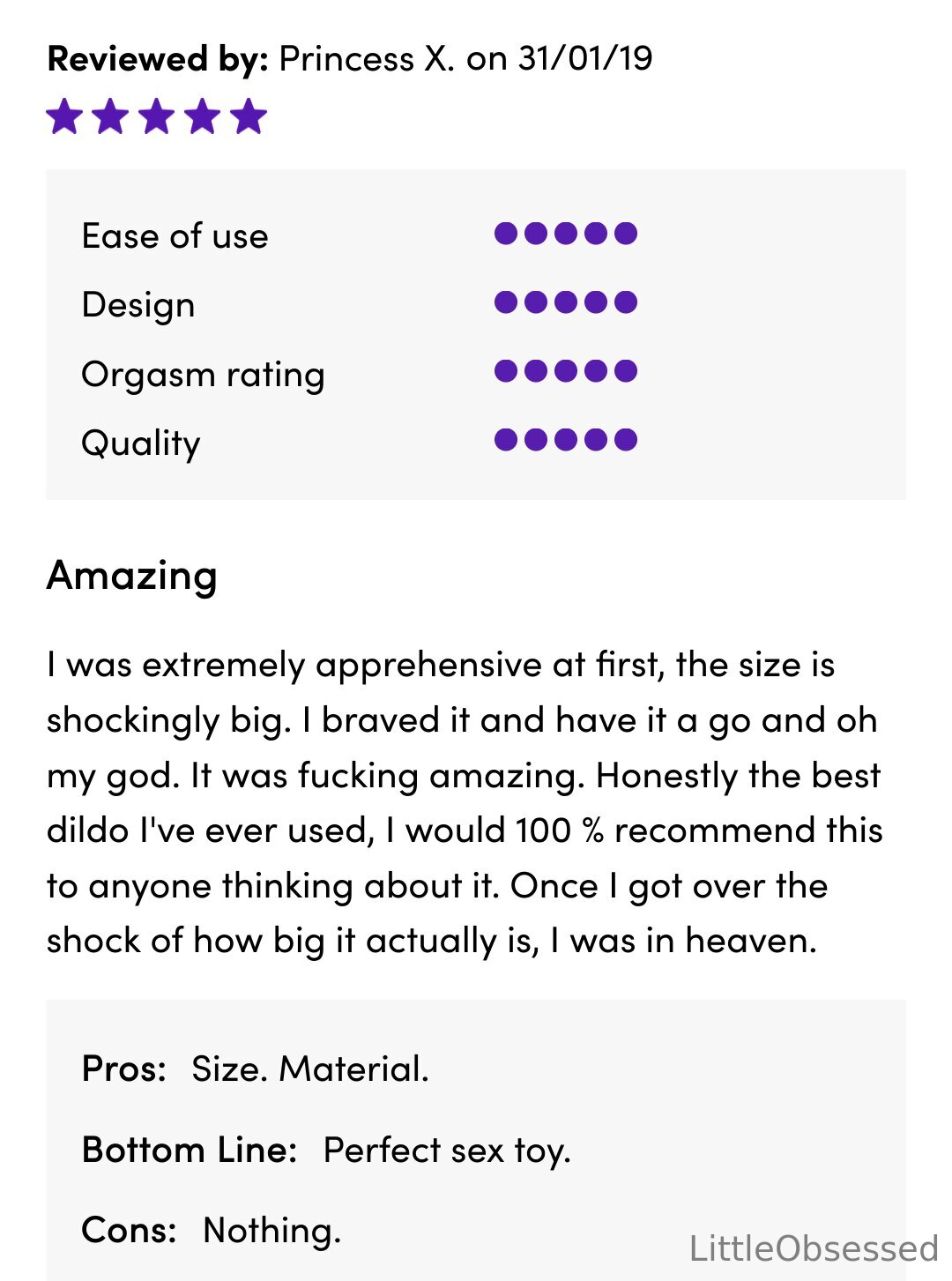The width and height of the screenshot is (952, 1281).
Task: Click the Amazing review title
Action: click(x=132, y=576)
